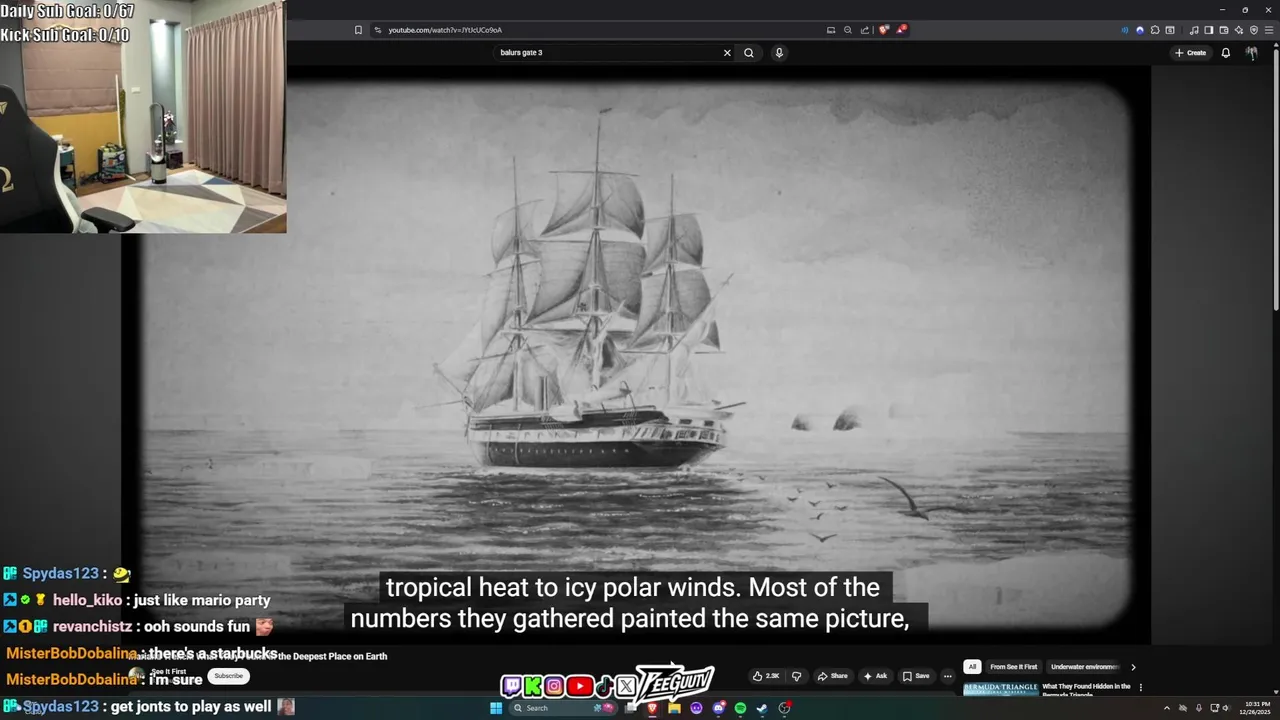
Task: Open the Brave Wallet icon
Action: click(x=1224, y=30)
